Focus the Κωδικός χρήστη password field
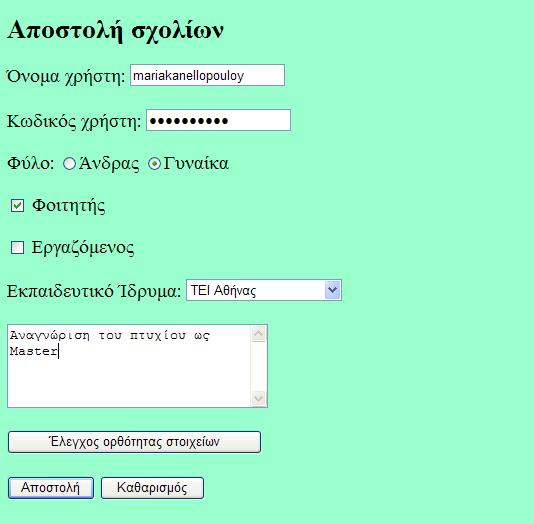The image size is (534, 524). tap(218, 120)
